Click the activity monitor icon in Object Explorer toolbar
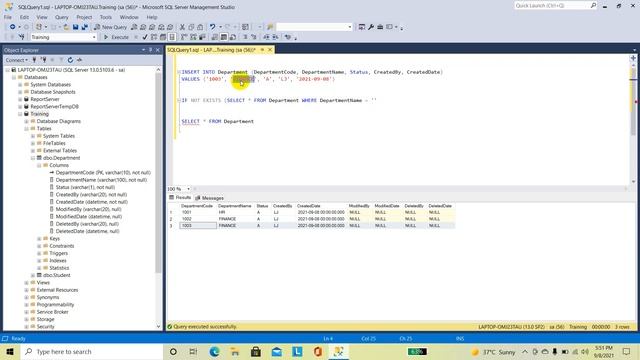 pos(79,60)
